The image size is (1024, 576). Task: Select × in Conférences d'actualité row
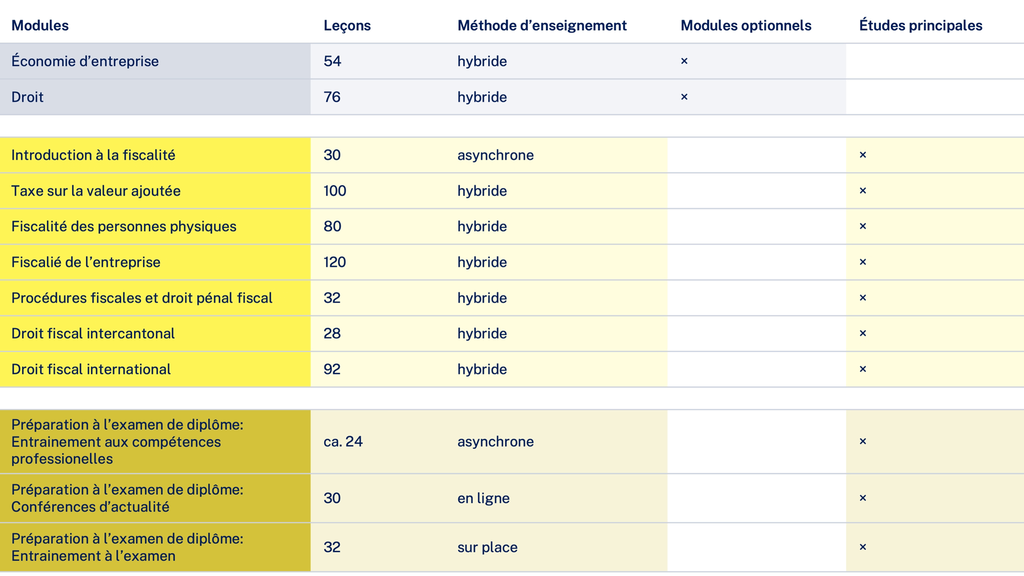point(862,498)
